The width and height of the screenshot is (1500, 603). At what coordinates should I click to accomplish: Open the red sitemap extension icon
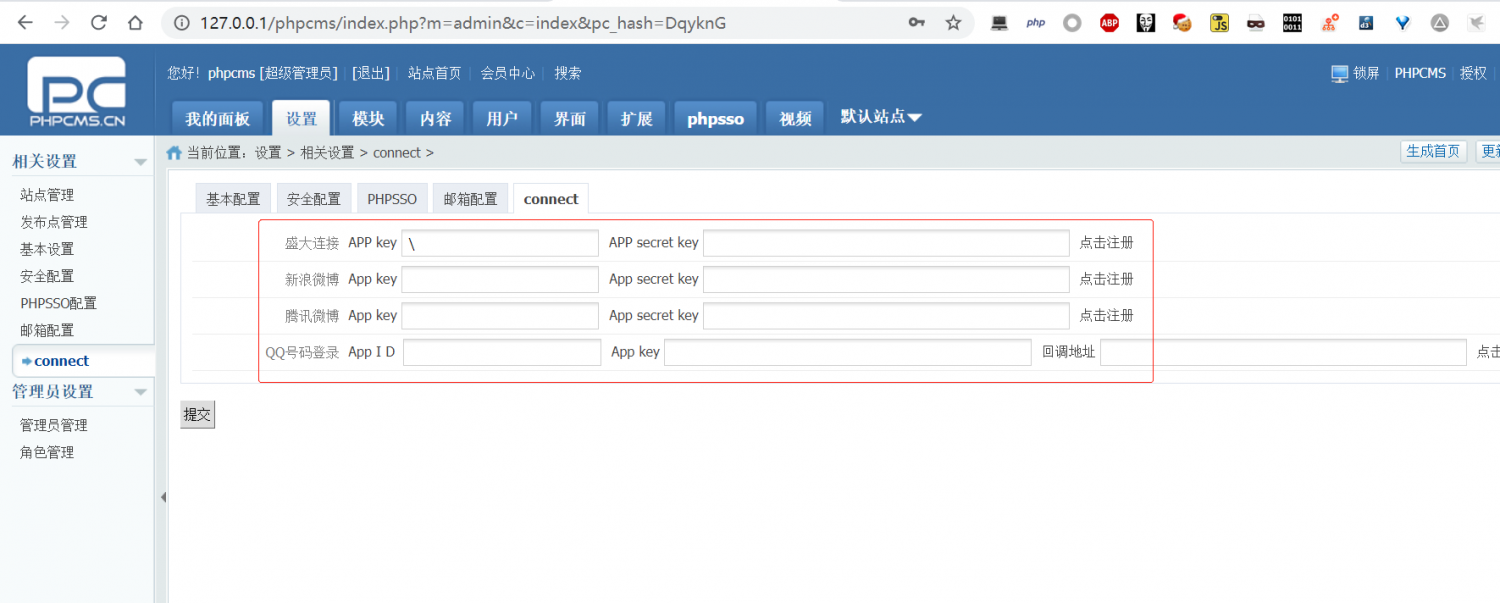point(1329,22)
